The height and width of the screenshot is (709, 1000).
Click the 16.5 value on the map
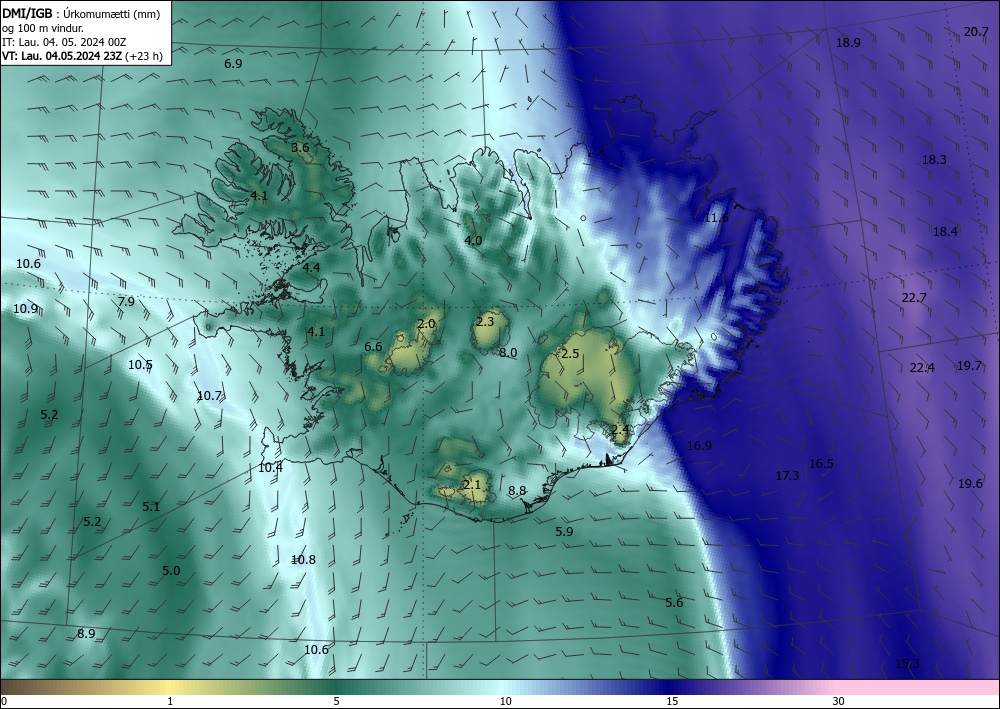tap(821, 464)
